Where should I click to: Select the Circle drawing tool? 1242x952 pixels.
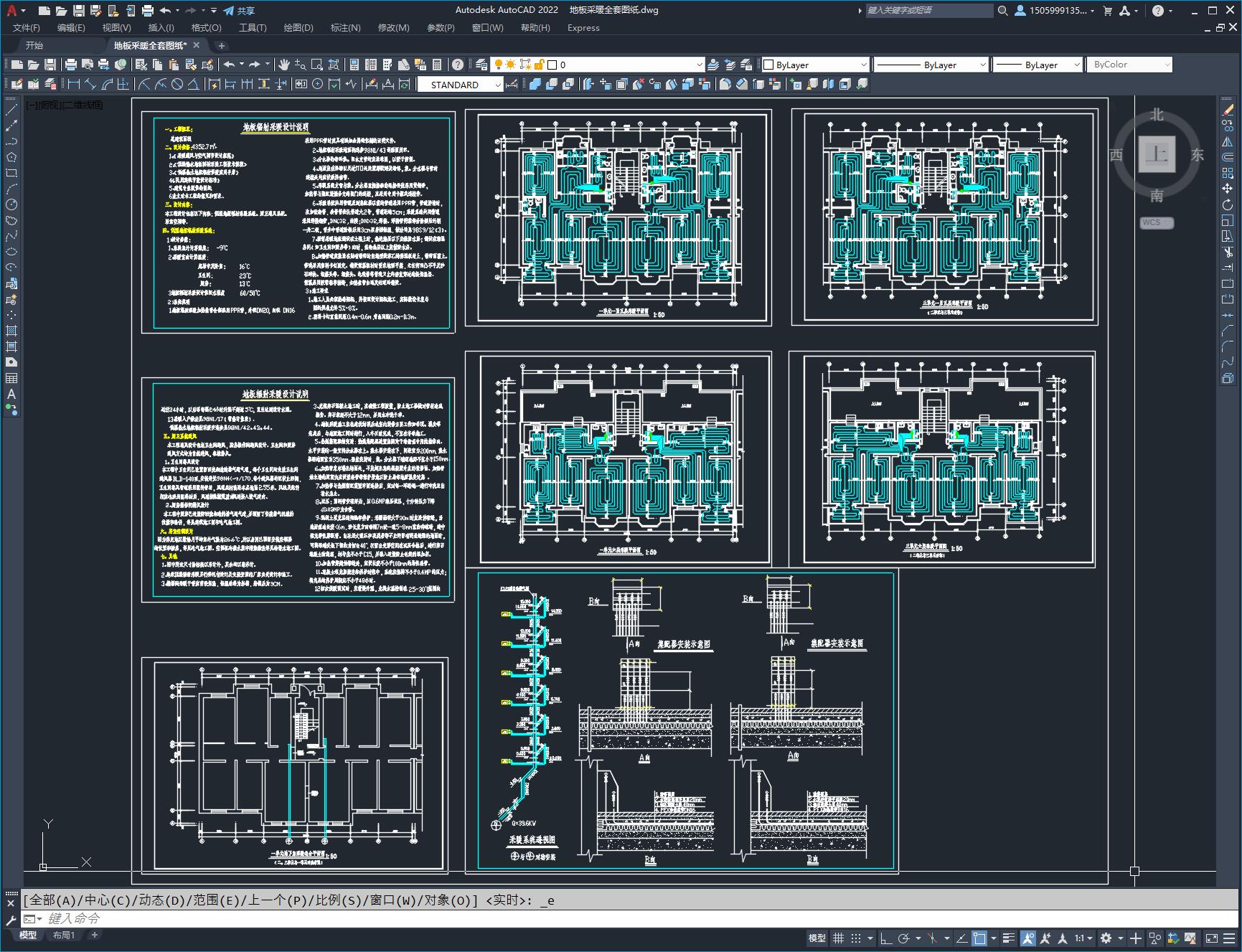(11, 204)
